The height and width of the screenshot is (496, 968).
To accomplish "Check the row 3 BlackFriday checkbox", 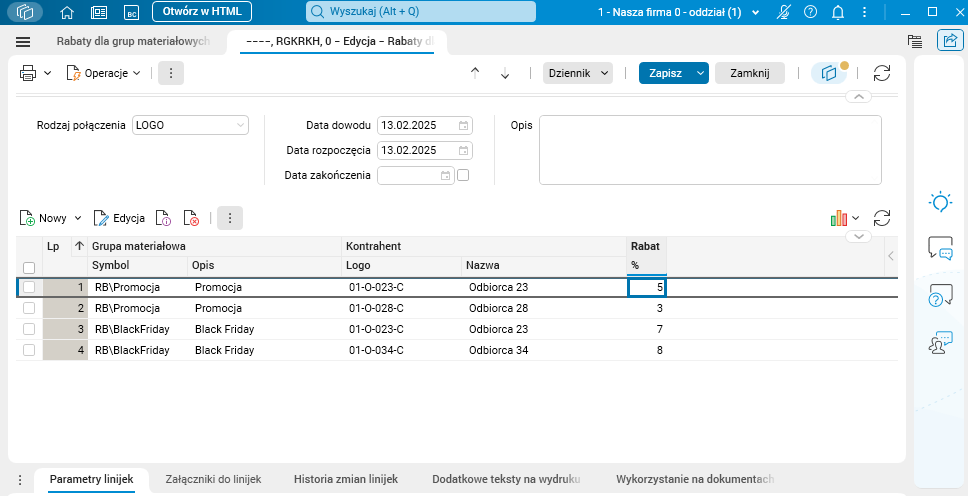I will coord(29,329).
